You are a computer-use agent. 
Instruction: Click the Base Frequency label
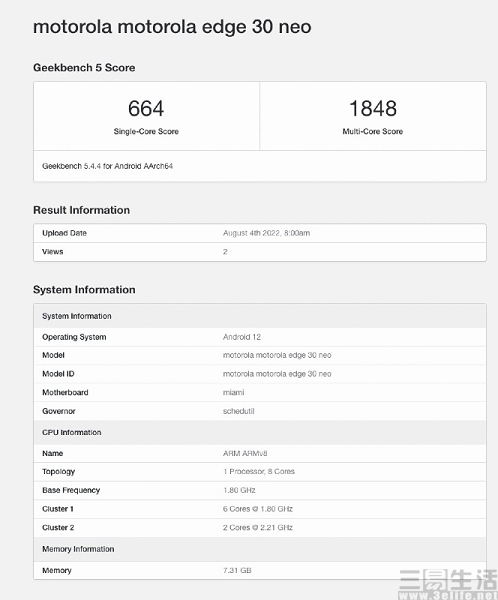pyautogui.click(x=71, y=491)
